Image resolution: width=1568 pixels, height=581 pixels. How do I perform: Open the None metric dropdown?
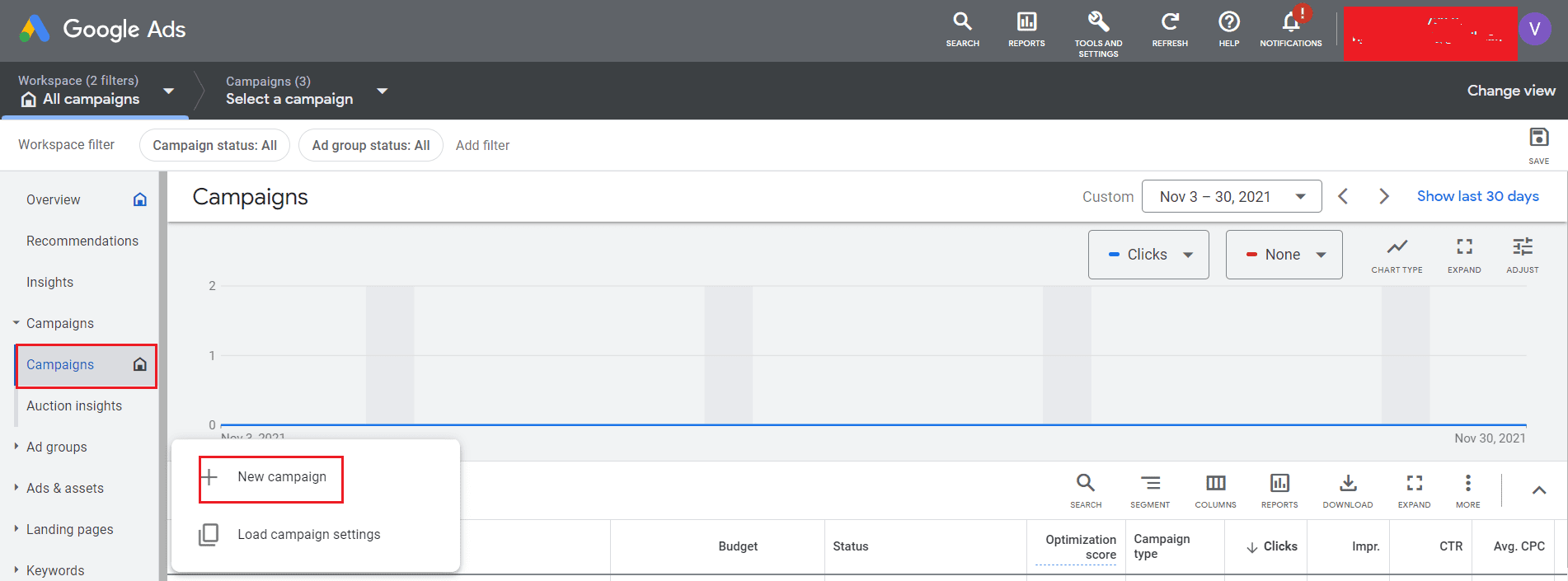point(1284,255)
